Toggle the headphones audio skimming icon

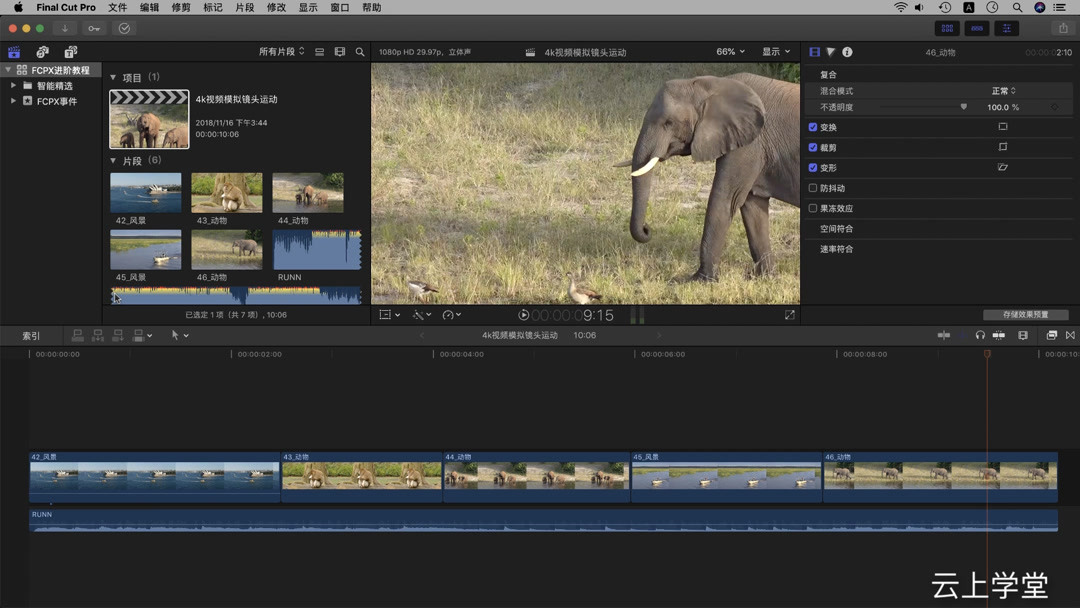pyautogui.click(x=980, y=336)
